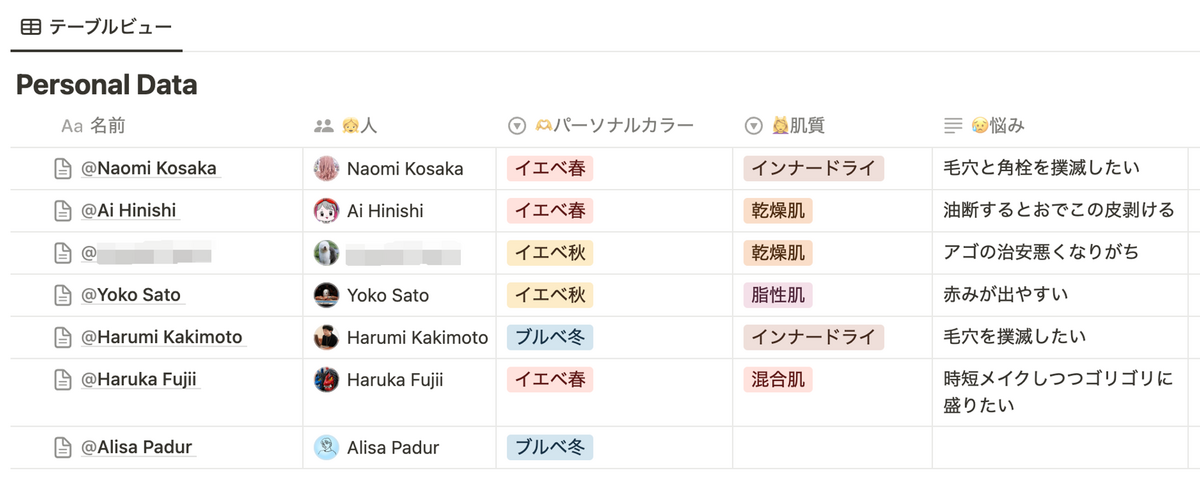Select Ai Hinishi's avatar icon
The width and height of the screenshot is (1200, 477).
click(x=326, y=211)
